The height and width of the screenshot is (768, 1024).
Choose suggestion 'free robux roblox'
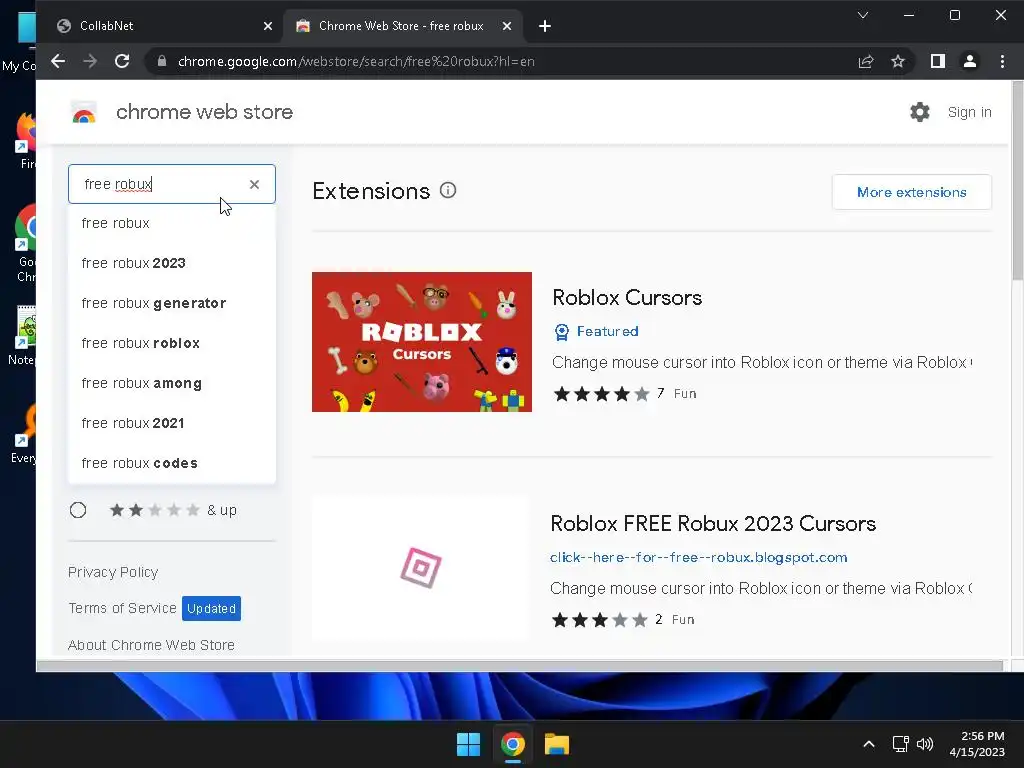click(x=172, y=344)
